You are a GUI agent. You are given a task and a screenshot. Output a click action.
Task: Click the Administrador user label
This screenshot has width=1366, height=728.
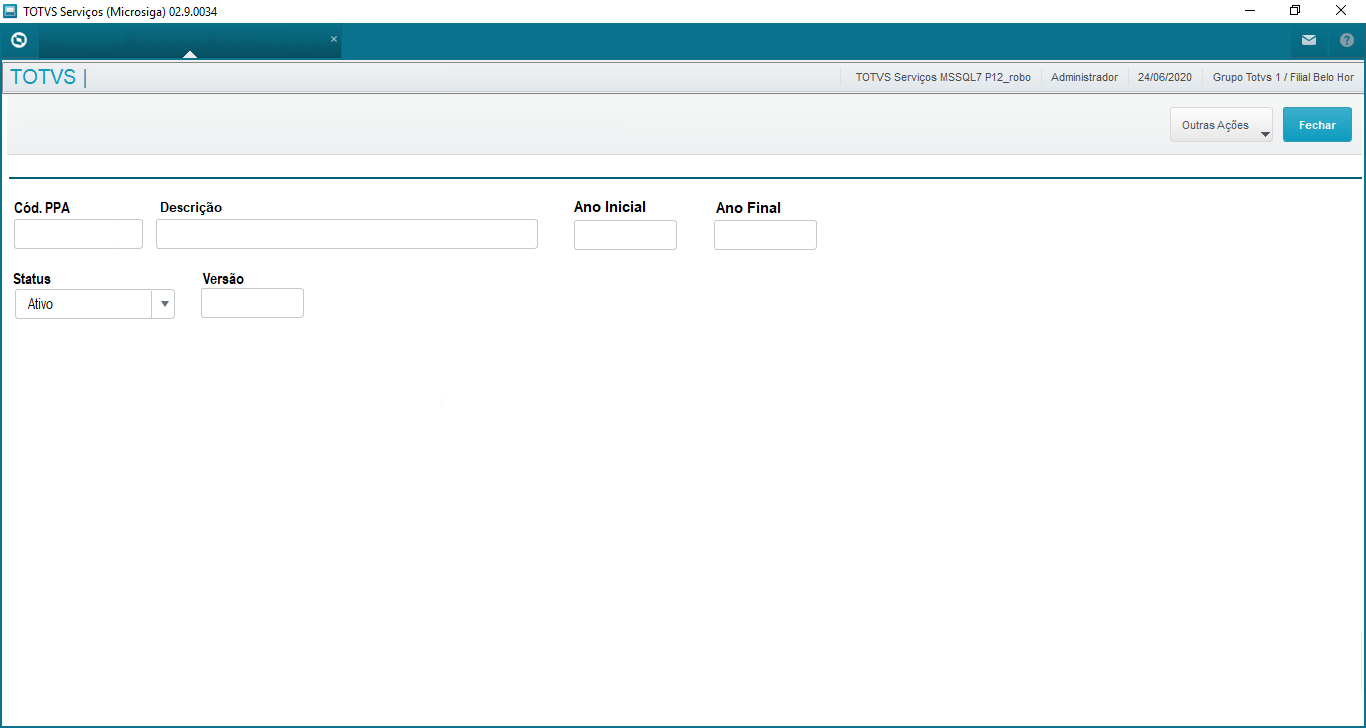click(x=1084, y=77)
